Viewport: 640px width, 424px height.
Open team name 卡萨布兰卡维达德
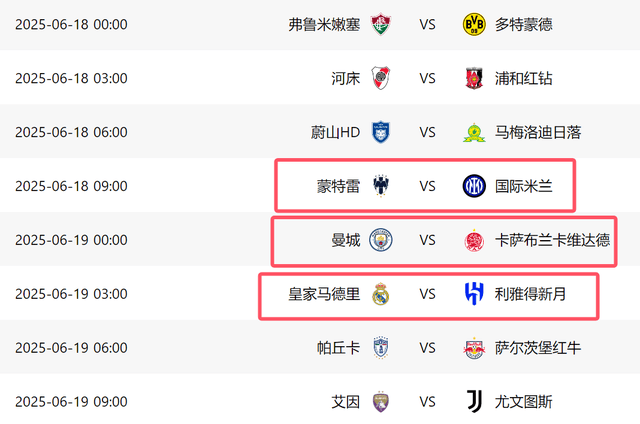coord(552,240)
